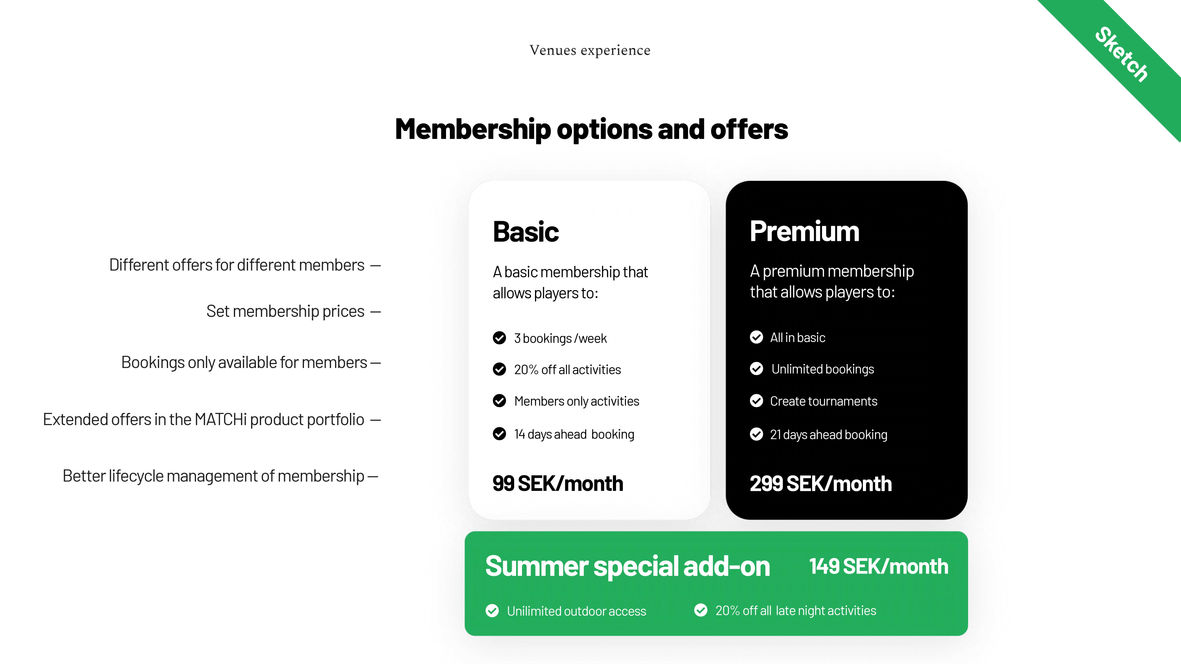Select the Unlimited bookings check icon
This screenshot has height=664, width=1181.
click(x=757, y=369)
